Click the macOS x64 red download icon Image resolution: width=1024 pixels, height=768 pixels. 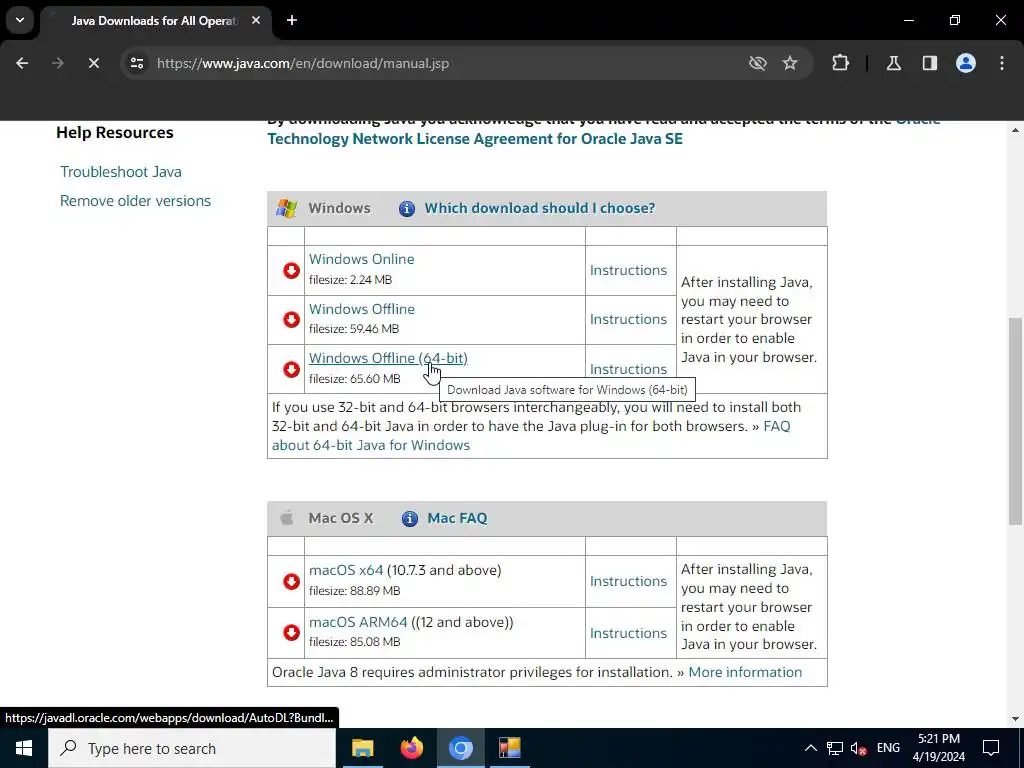click(291, 581)
